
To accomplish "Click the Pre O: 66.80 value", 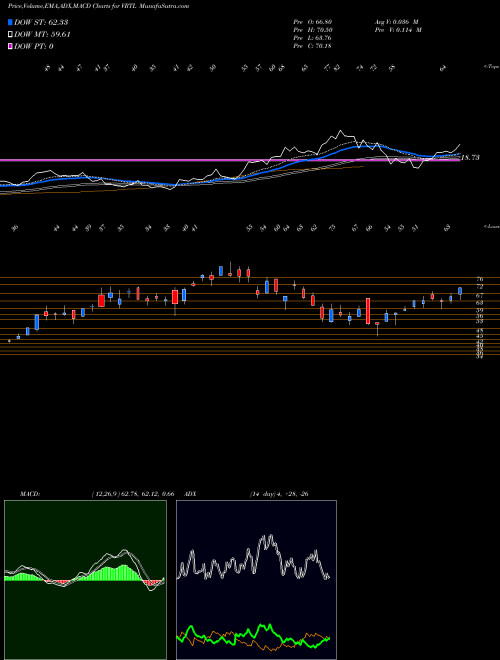I will [x=313, y=22].
